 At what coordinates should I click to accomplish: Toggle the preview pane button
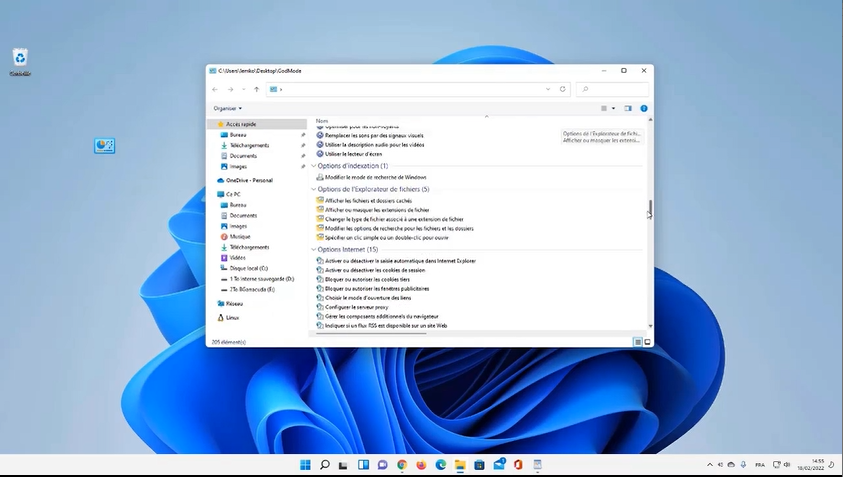click(628, 108)
